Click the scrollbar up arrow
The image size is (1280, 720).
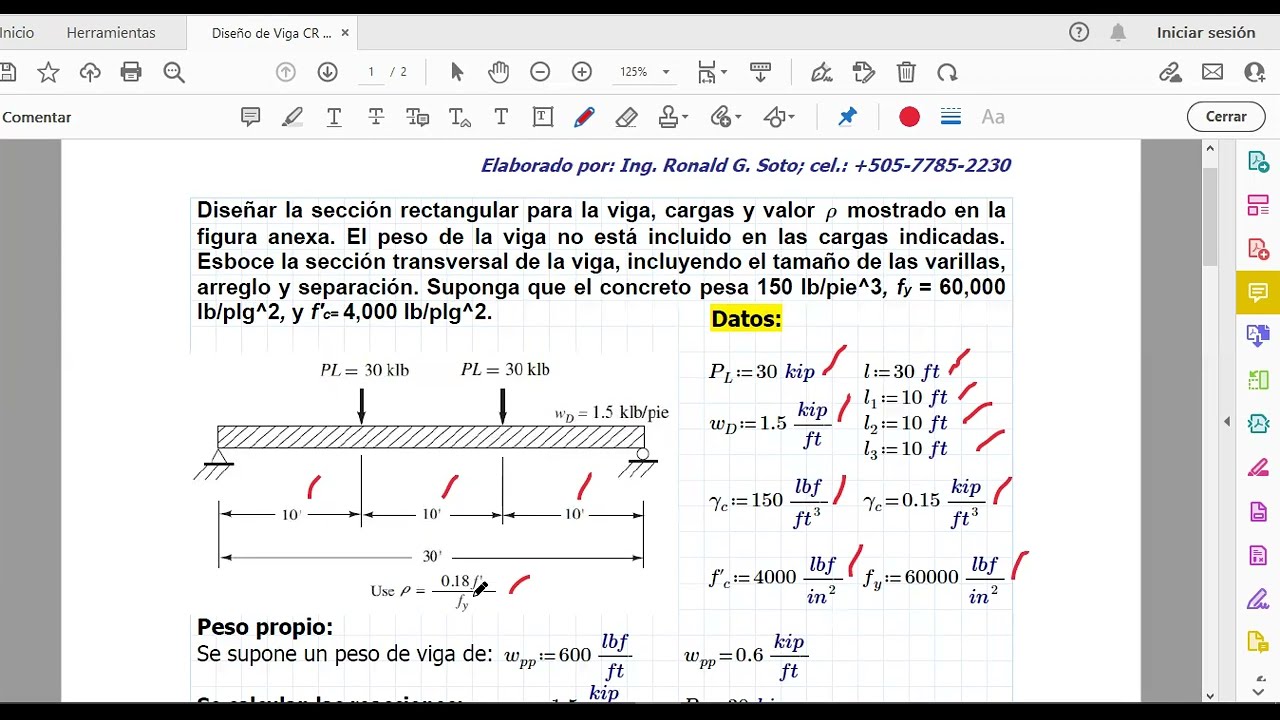[x=1210, y=149]
